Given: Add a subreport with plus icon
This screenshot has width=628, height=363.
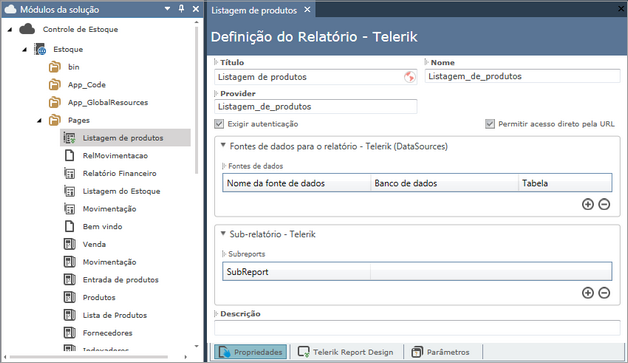Looking at the screenshot, I should coord(588,293).
